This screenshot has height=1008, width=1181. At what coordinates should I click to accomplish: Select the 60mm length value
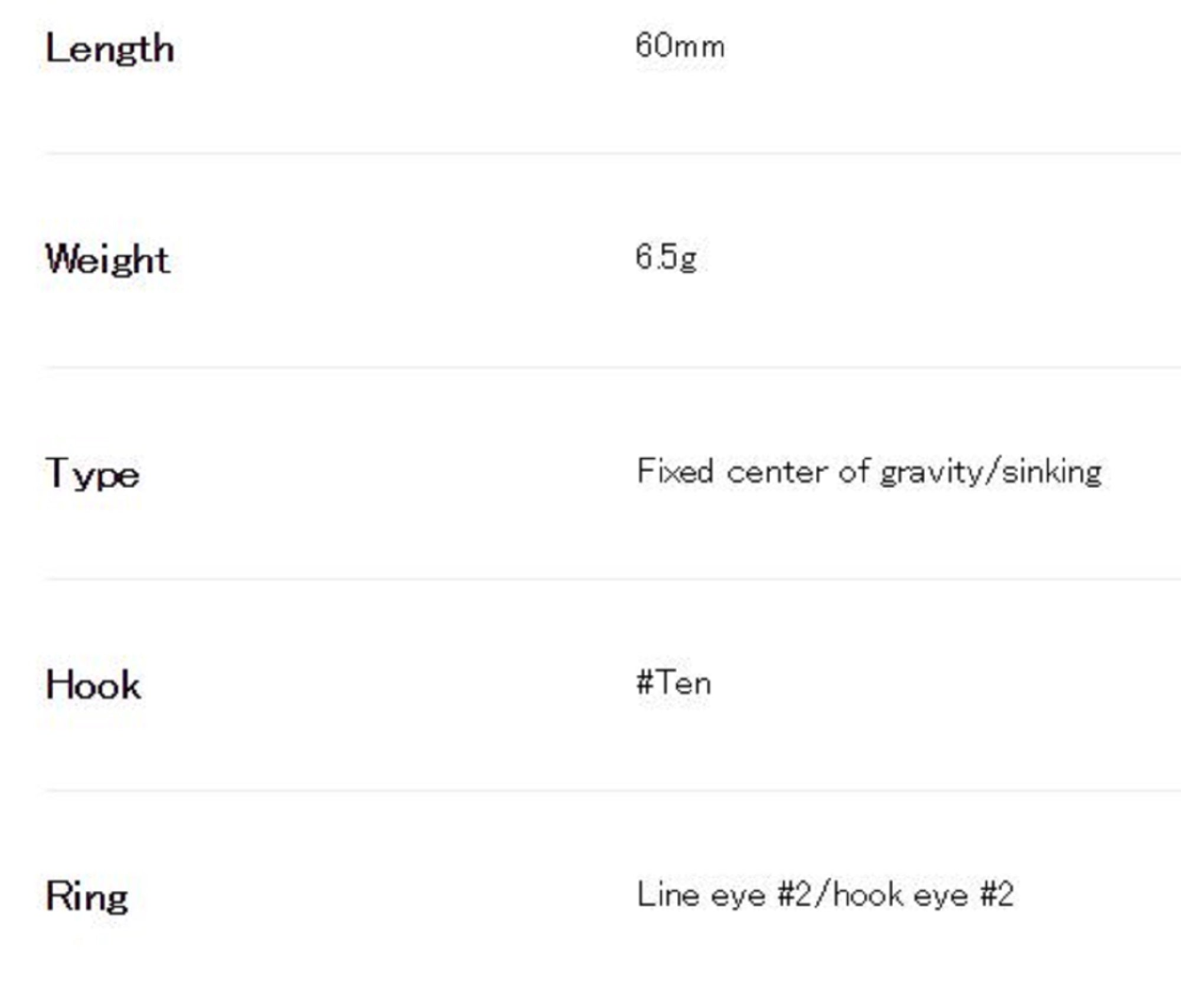[x=680, y=46]
